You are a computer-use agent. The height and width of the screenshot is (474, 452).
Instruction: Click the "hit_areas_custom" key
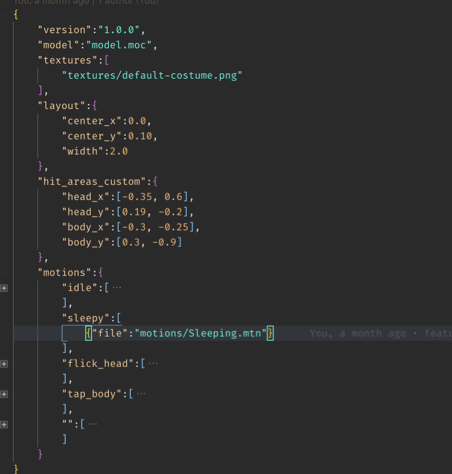coord(92,182)
